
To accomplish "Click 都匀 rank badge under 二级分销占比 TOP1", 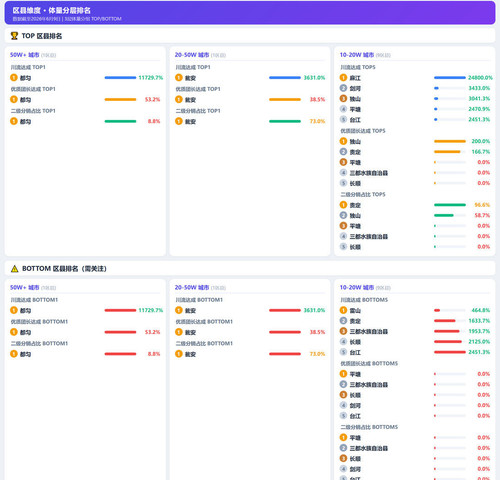I will 14,121.
